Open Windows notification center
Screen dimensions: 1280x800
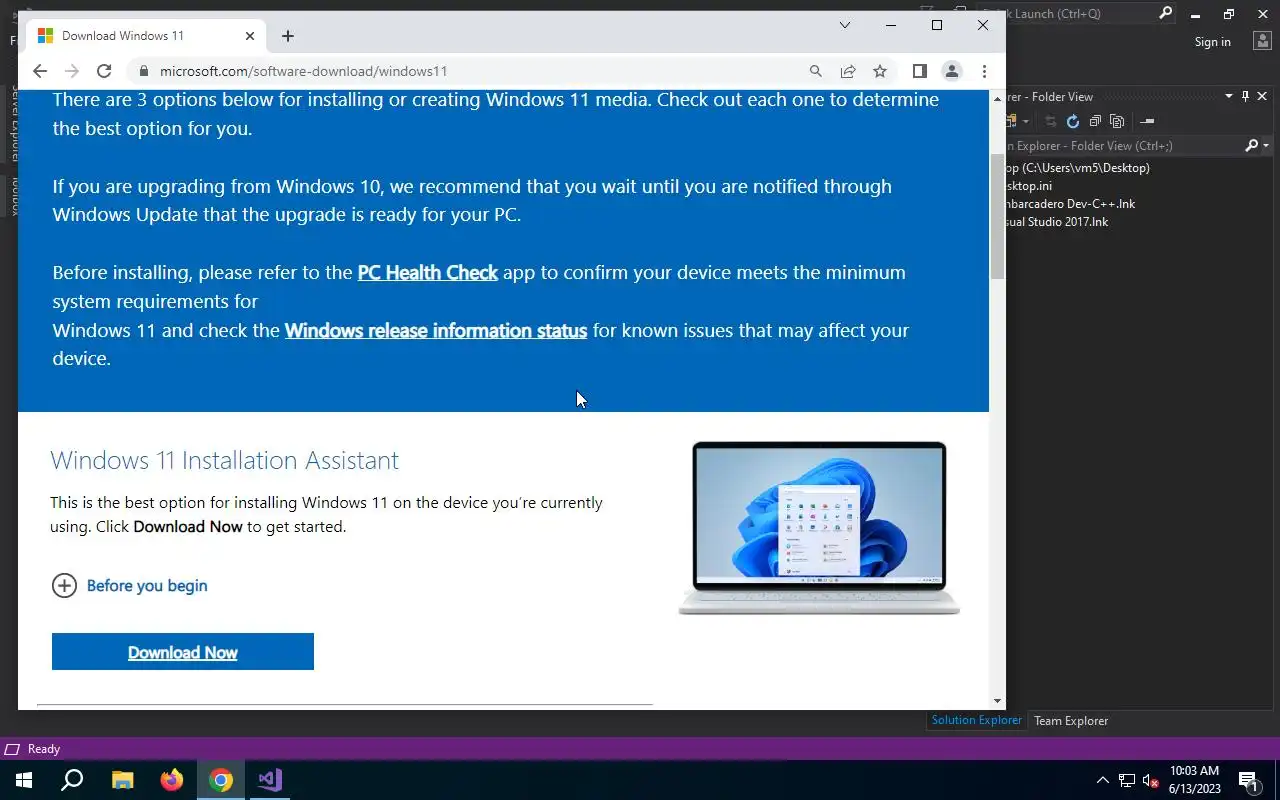pos(1248,780)
